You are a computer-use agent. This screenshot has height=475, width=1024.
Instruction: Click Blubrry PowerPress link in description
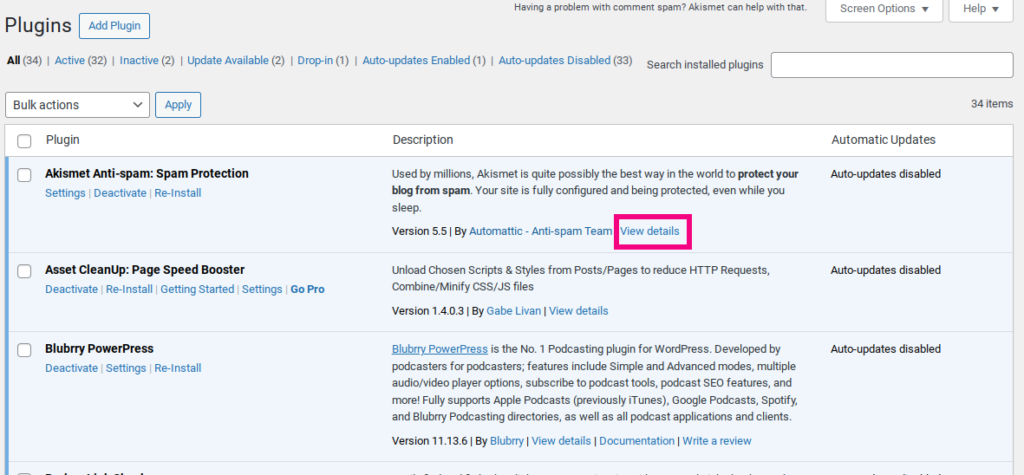pyautogui.click(x=440, y=349)
